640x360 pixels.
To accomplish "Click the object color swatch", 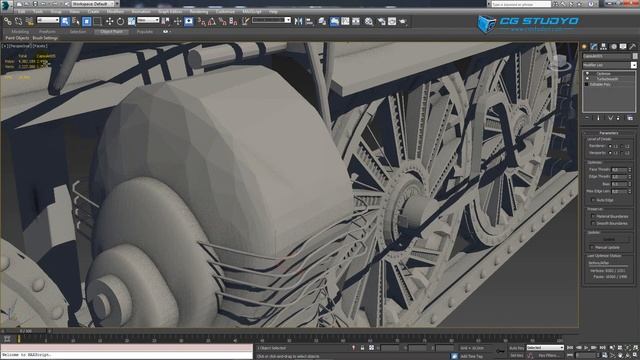I will pos(635,56).
